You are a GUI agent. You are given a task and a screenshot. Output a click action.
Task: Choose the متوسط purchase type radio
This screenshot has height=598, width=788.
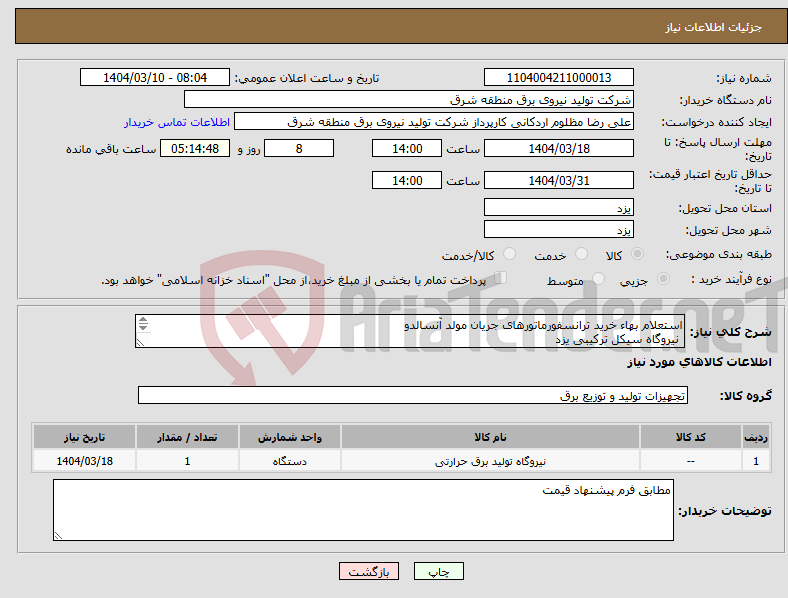tap(599, 278)
